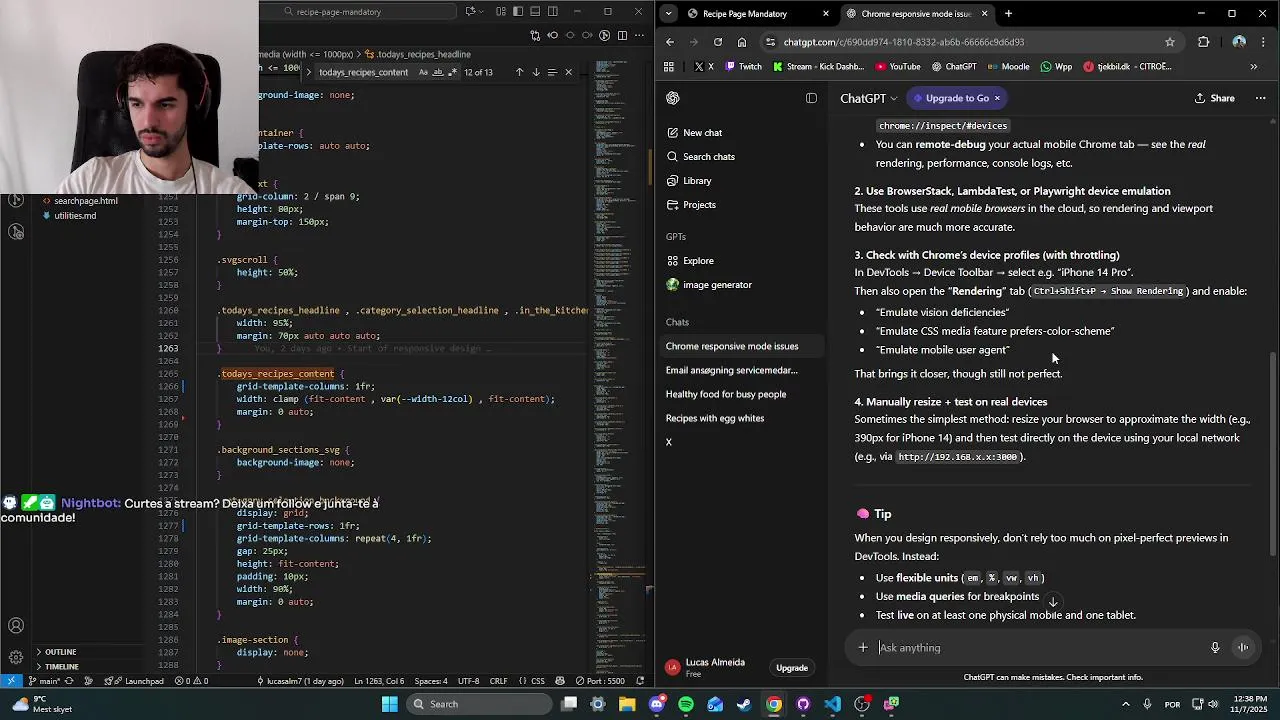This screenshot has height=720, width=1280.
Task: Change the CRLF line ending setting
Action: (498, 681)
